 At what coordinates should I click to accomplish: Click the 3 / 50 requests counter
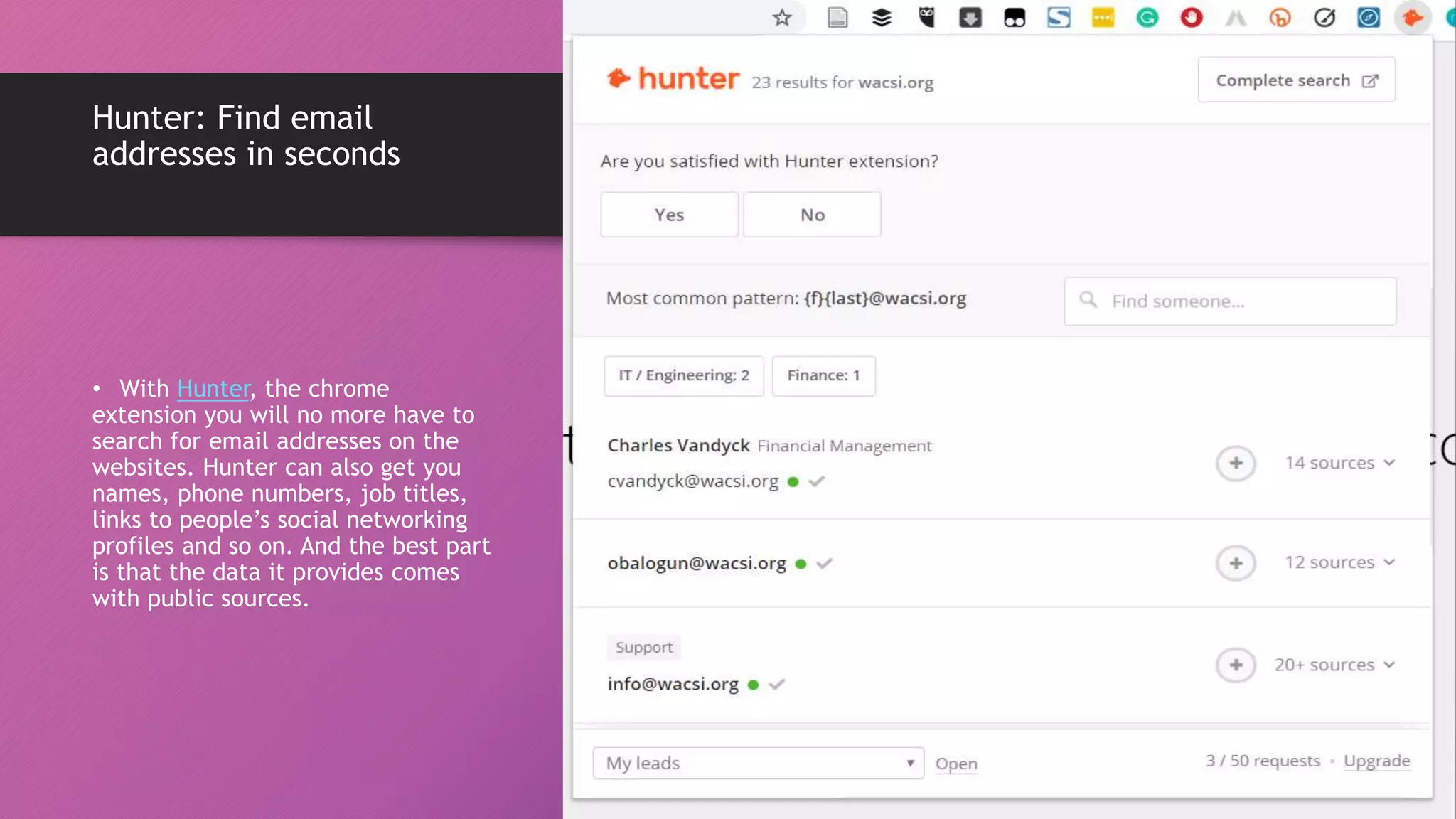[1263, 761]
